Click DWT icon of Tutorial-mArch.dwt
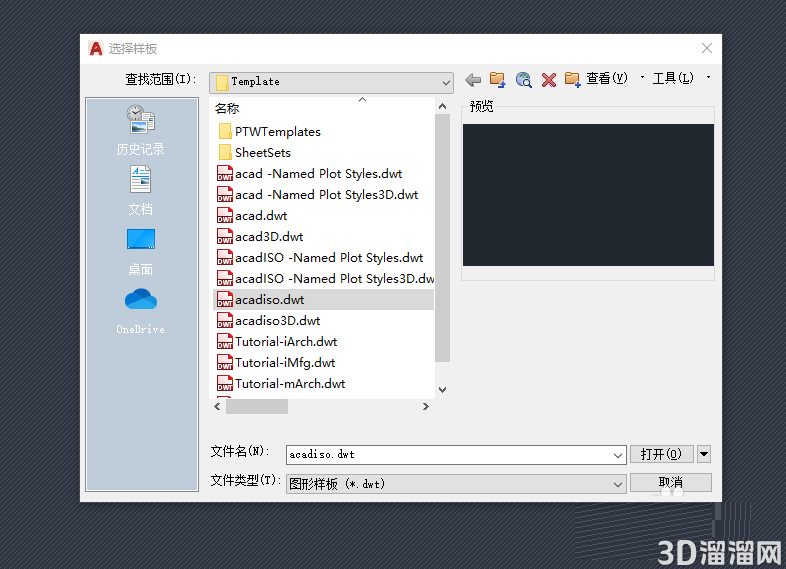 point(225,384)
